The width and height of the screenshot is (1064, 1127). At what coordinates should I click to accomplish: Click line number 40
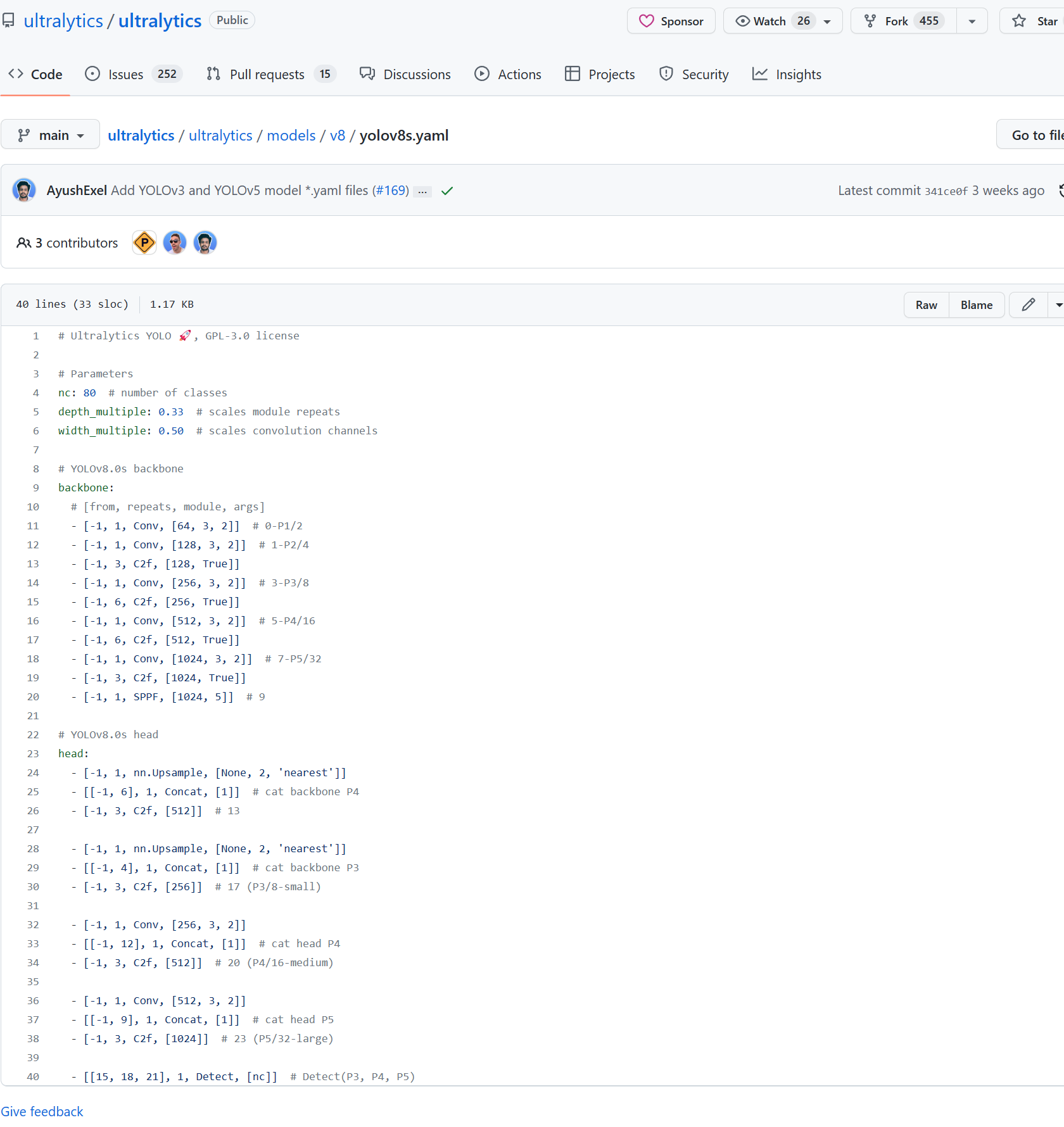click(x=33, y=1076)
